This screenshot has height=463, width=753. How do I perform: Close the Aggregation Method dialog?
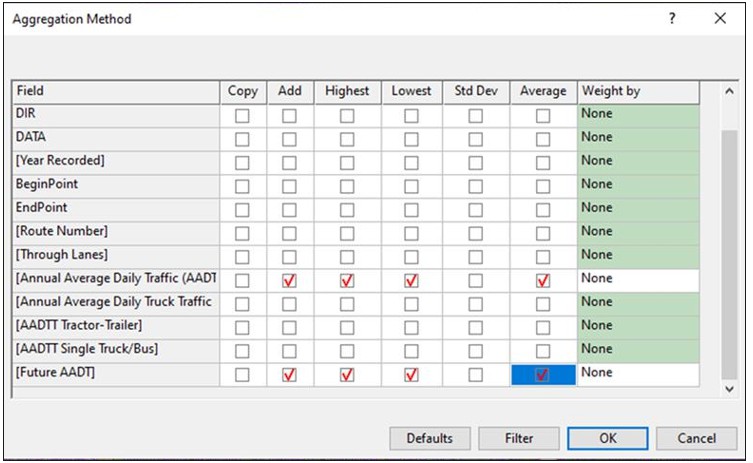[719, 18]
